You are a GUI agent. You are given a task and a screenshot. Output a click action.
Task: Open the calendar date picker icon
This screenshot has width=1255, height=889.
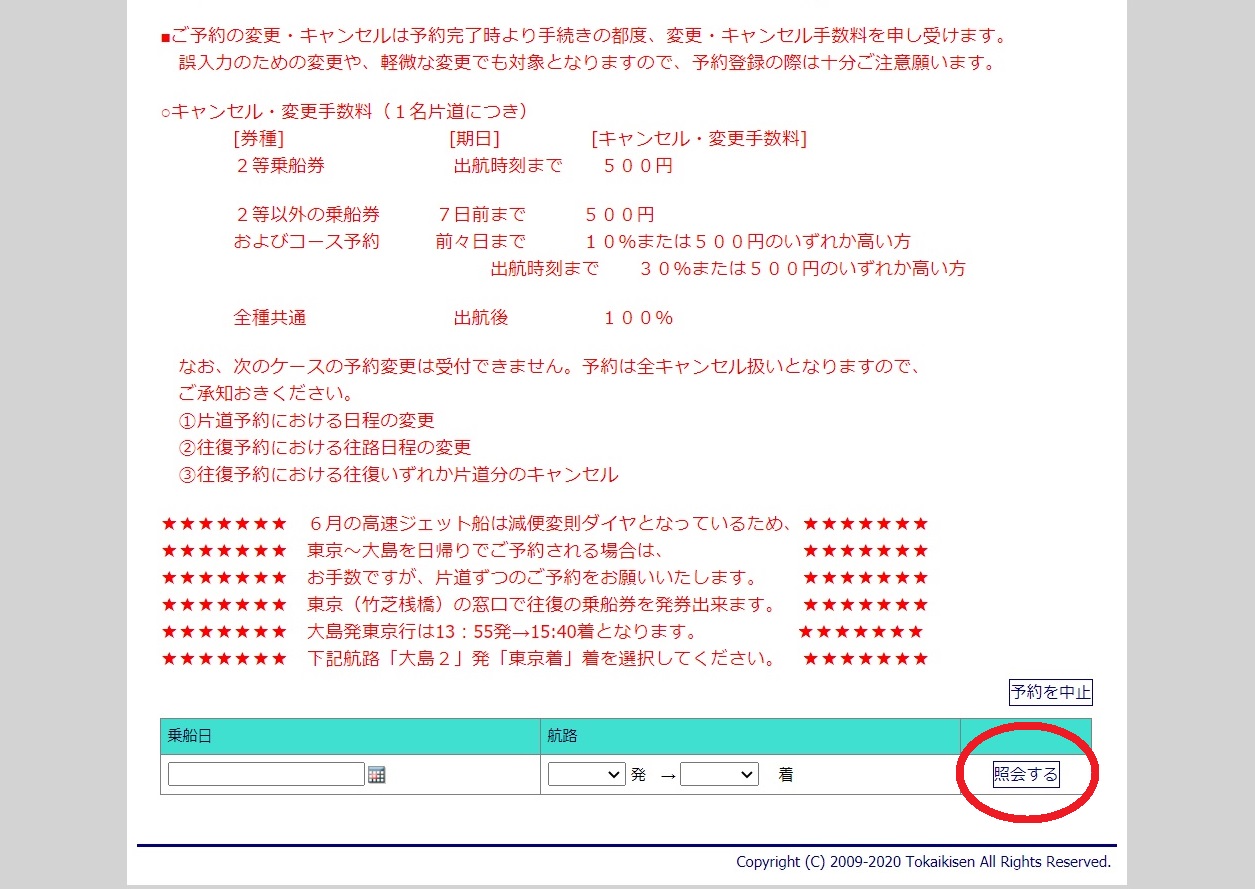(376, 775)
